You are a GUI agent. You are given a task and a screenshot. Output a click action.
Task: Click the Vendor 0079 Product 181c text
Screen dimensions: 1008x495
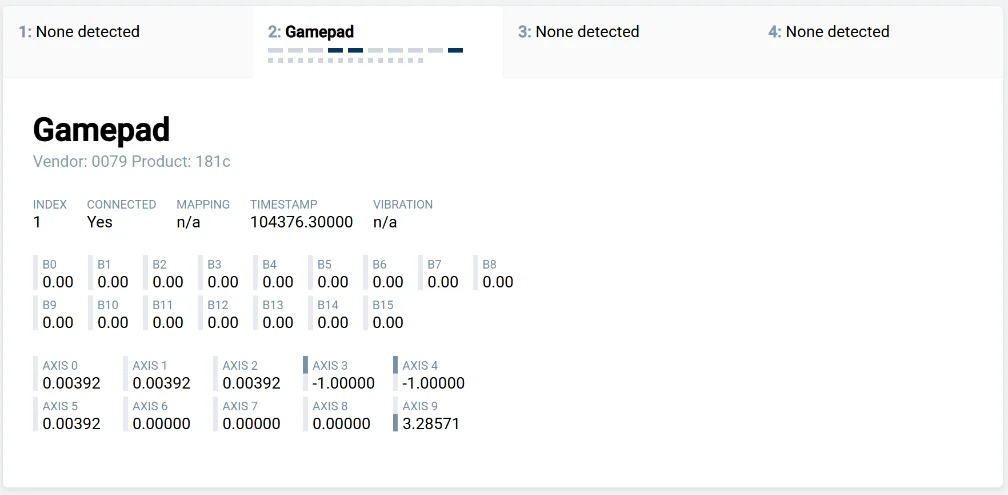[132, 161]
